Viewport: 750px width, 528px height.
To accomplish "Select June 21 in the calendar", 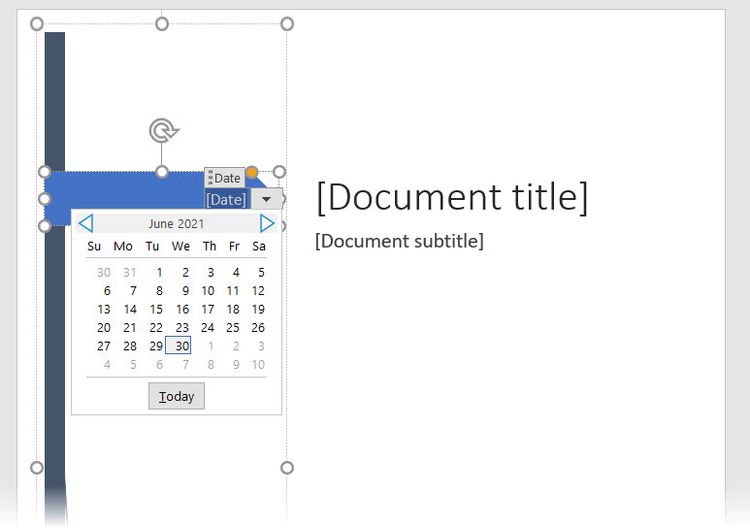I will click(x=130, y=328).
